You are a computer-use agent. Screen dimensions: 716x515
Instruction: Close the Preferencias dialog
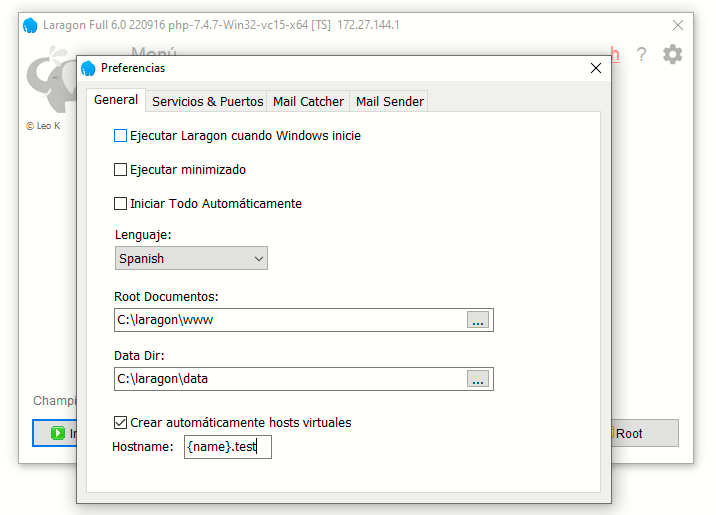(x=596, y=69)
